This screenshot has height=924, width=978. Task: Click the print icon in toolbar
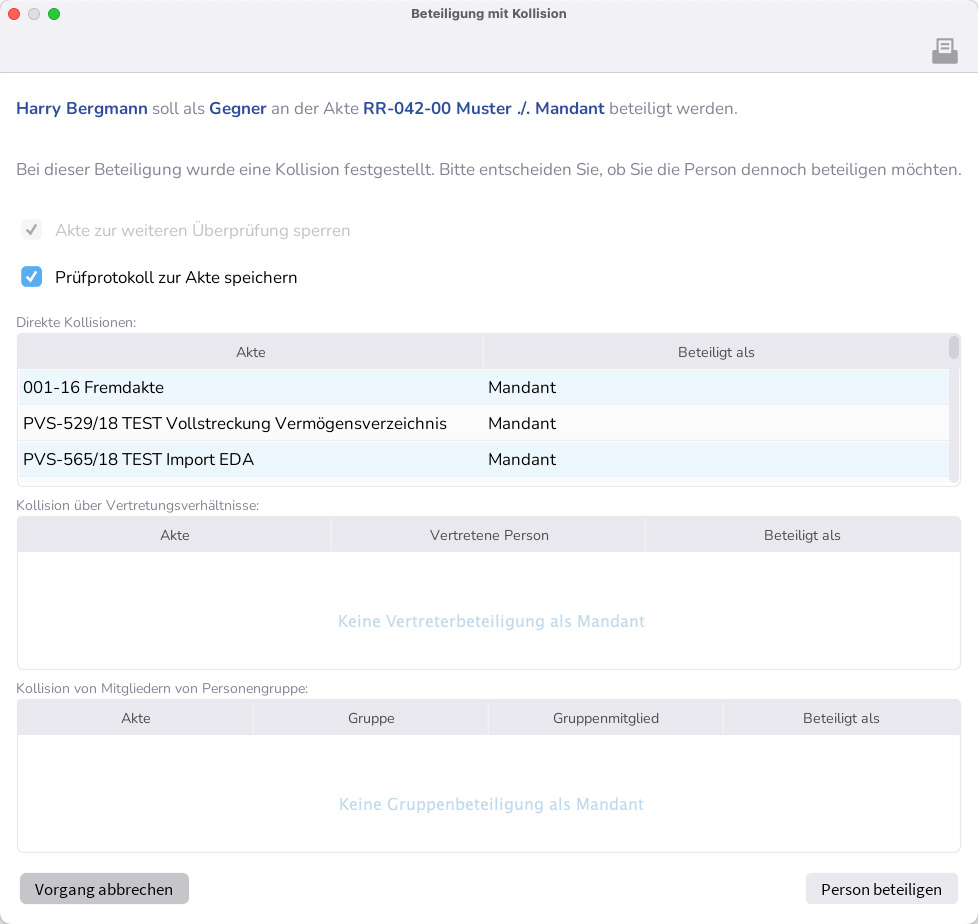click(x=944, y=51)
